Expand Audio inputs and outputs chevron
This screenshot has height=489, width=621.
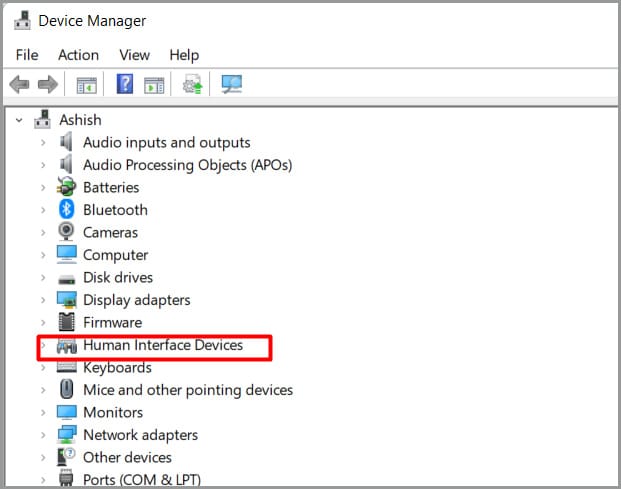(x=43, y=143)
